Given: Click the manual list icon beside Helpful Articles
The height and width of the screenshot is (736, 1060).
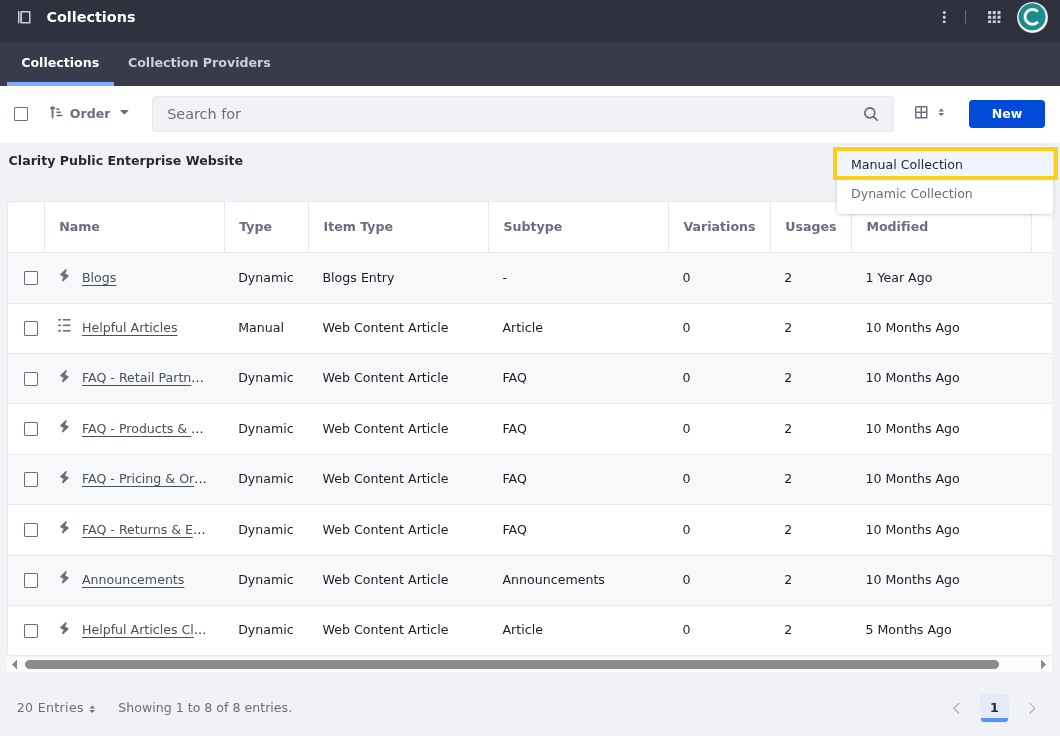Looking at the screenshot, I should coord(64,326).
